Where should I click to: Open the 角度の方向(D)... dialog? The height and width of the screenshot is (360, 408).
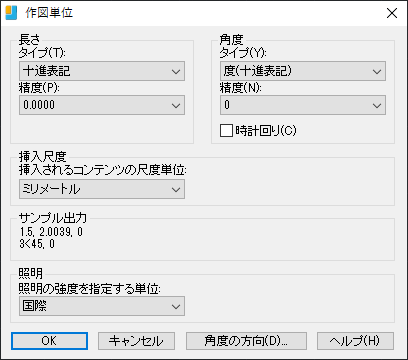point(246,341)
